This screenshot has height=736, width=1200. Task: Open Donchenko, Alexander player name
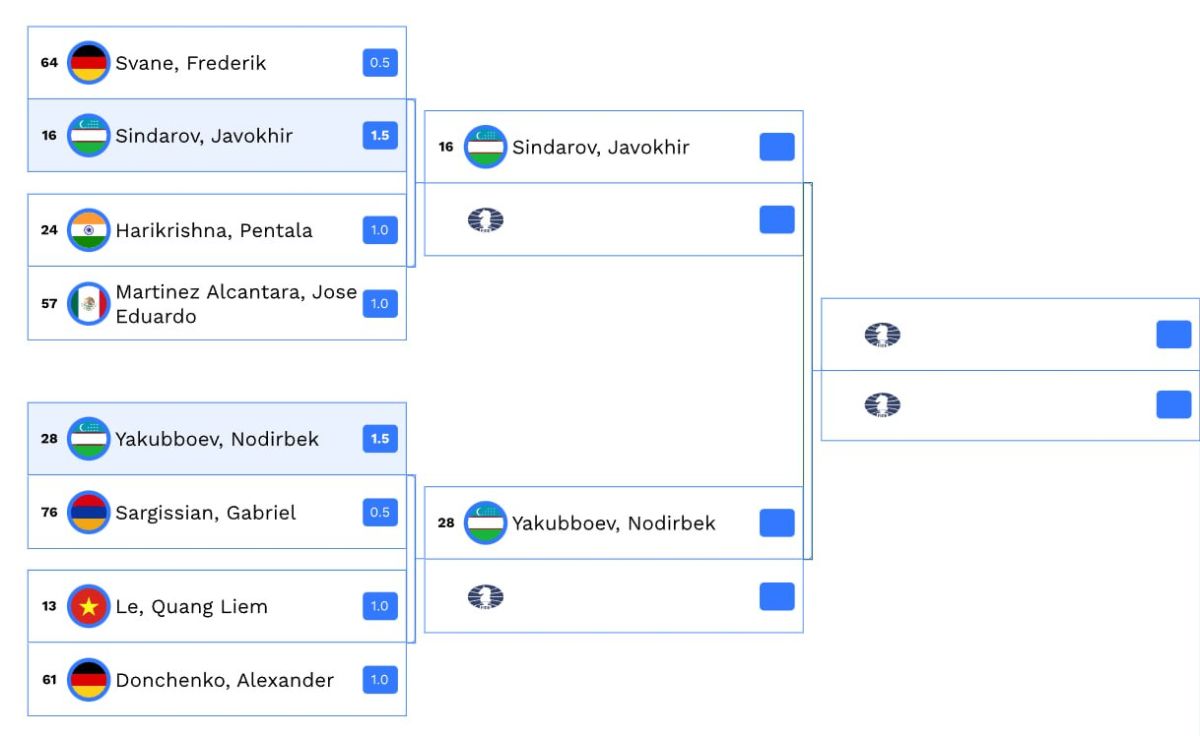[225, 680]
